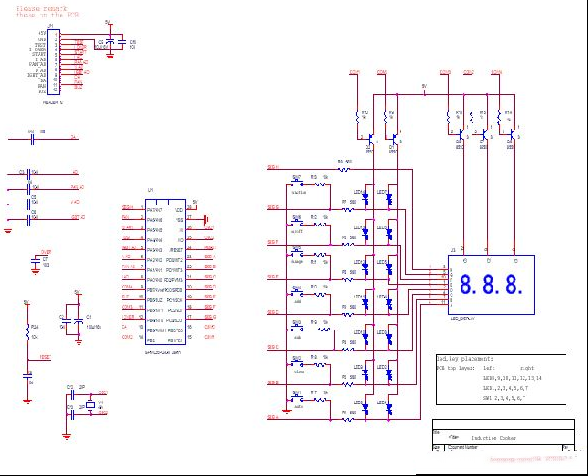This screenshot has width=588, height=476.
Task: Click the 8.8.8. seven-segment display symbol
Action: (x=491, y=285)
